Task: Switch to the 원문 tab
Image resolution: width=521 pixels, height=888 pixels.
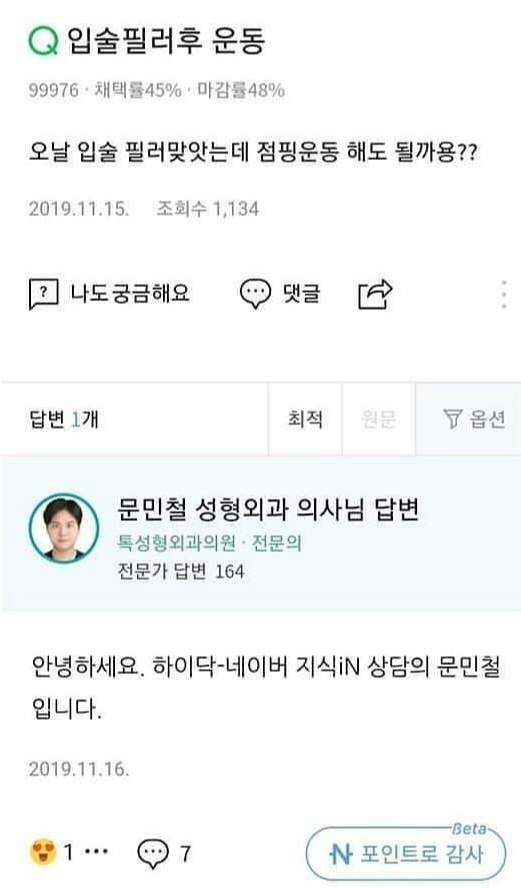Action: [x=378, y=419]
